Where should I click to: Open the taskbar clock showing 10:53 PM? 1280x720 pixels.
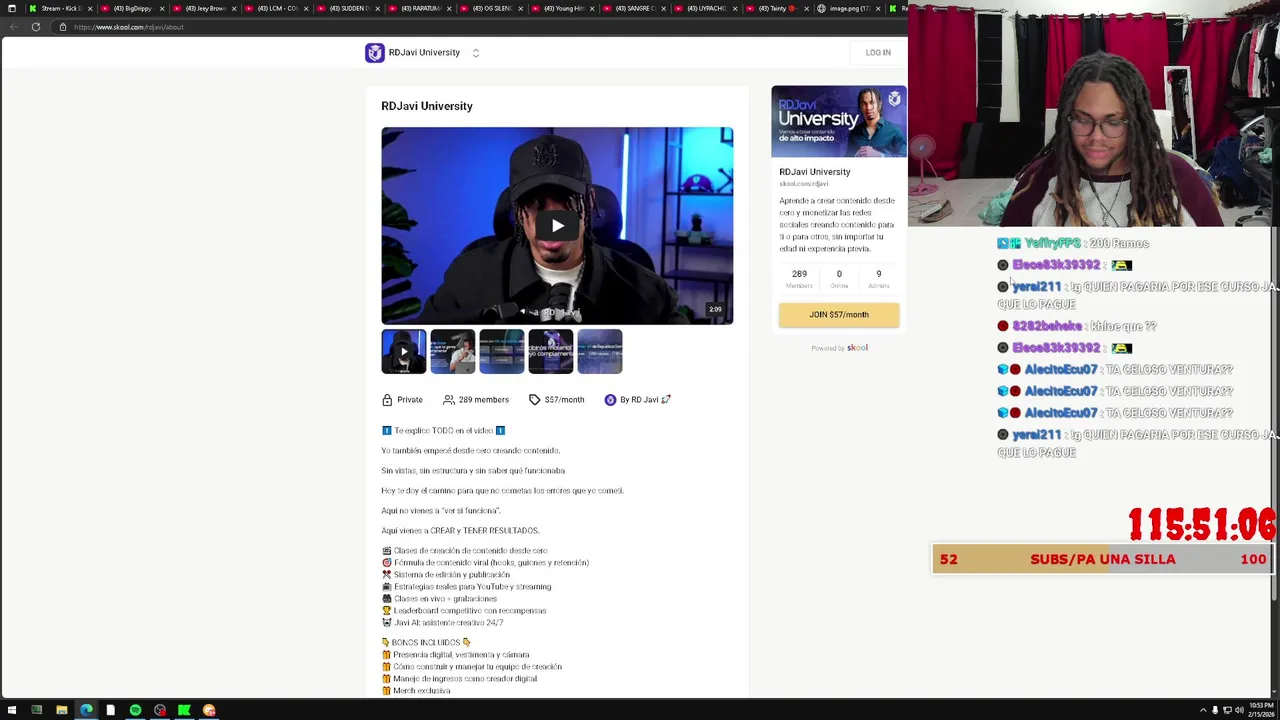pyautogui.click(x=1260, y=710)
